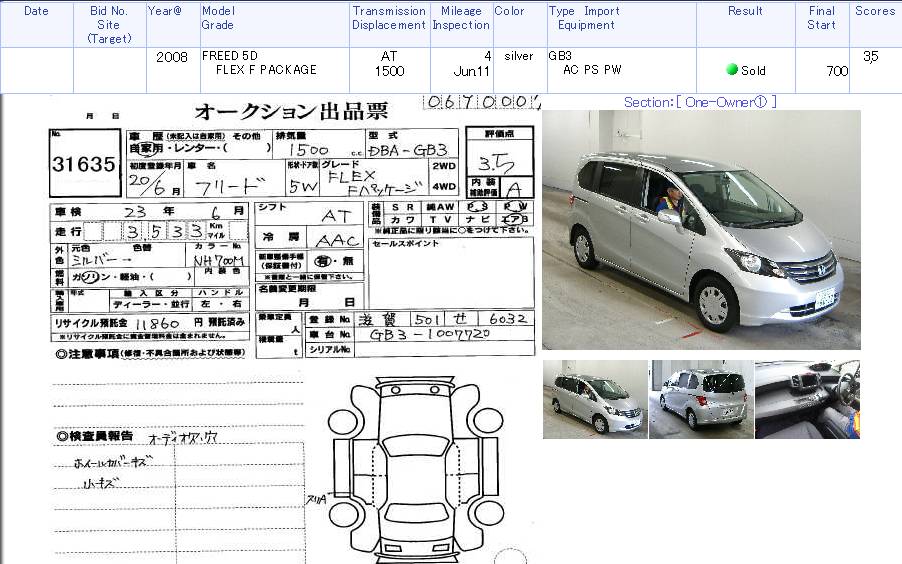The height and width of the screenshot is (564, 902).
Task: Click the Scores column header
Action: pos(875,11)
